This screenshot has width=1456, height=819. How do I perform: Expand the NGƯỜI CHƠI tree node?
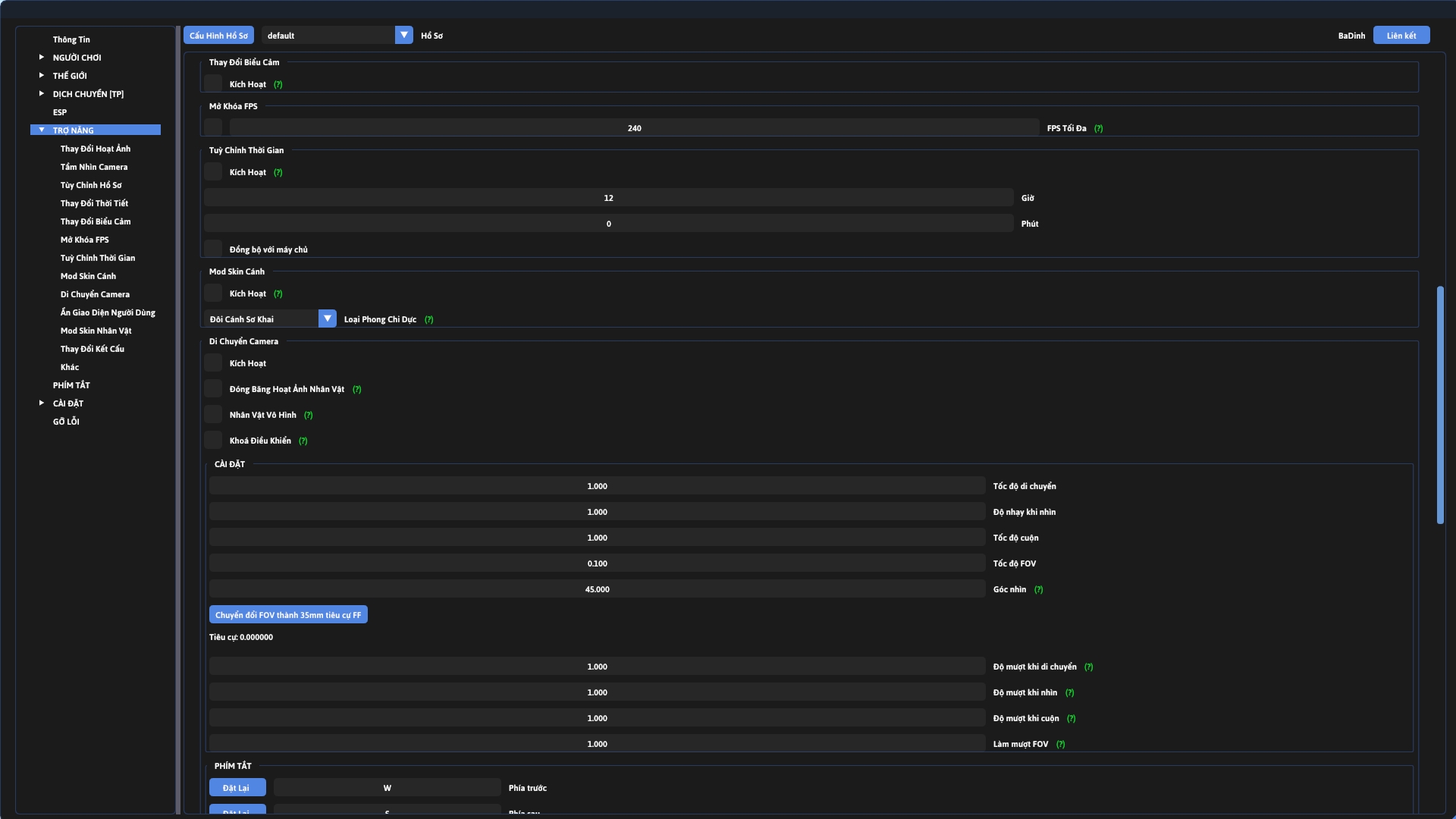click(42, 58)
